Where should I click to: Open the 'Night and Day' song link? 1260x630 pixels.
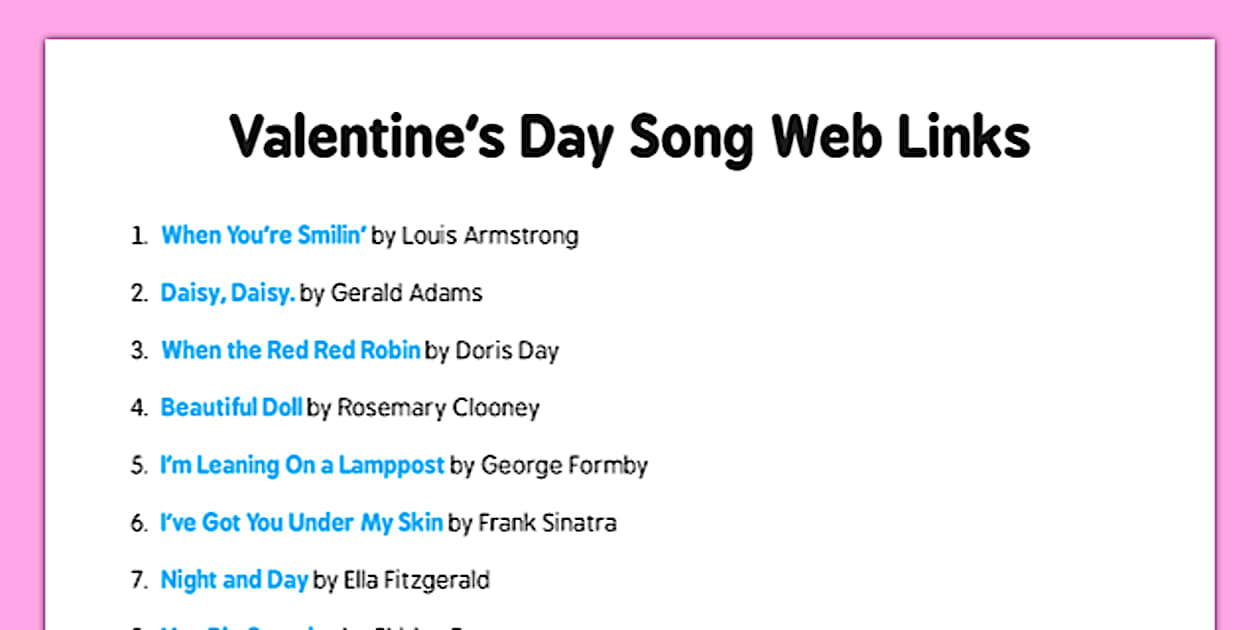click(x=234, y=580)
